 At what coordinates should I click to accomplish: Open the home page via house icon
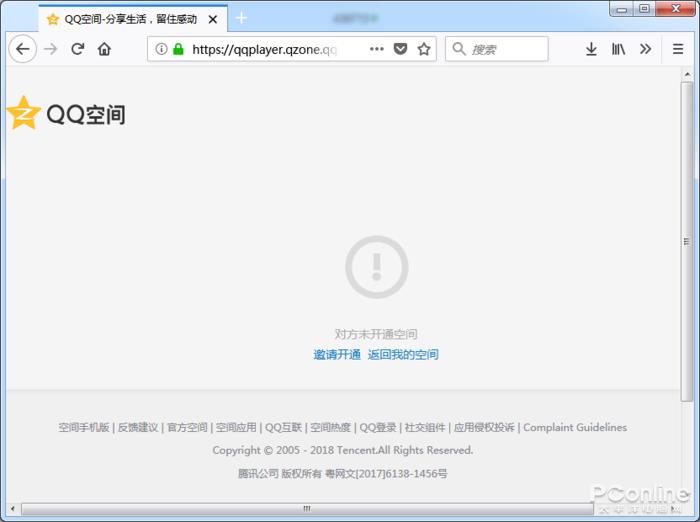(x=104, y=49)
